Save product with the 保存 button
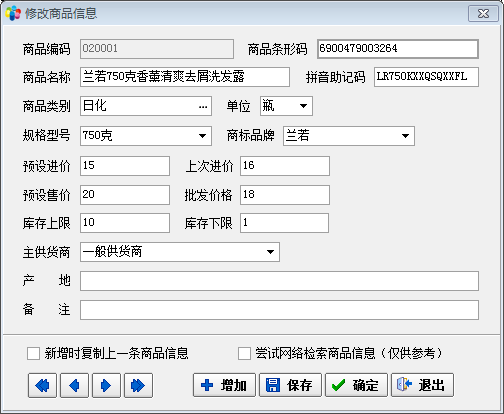The image size is (504, 414). [290, 385]
